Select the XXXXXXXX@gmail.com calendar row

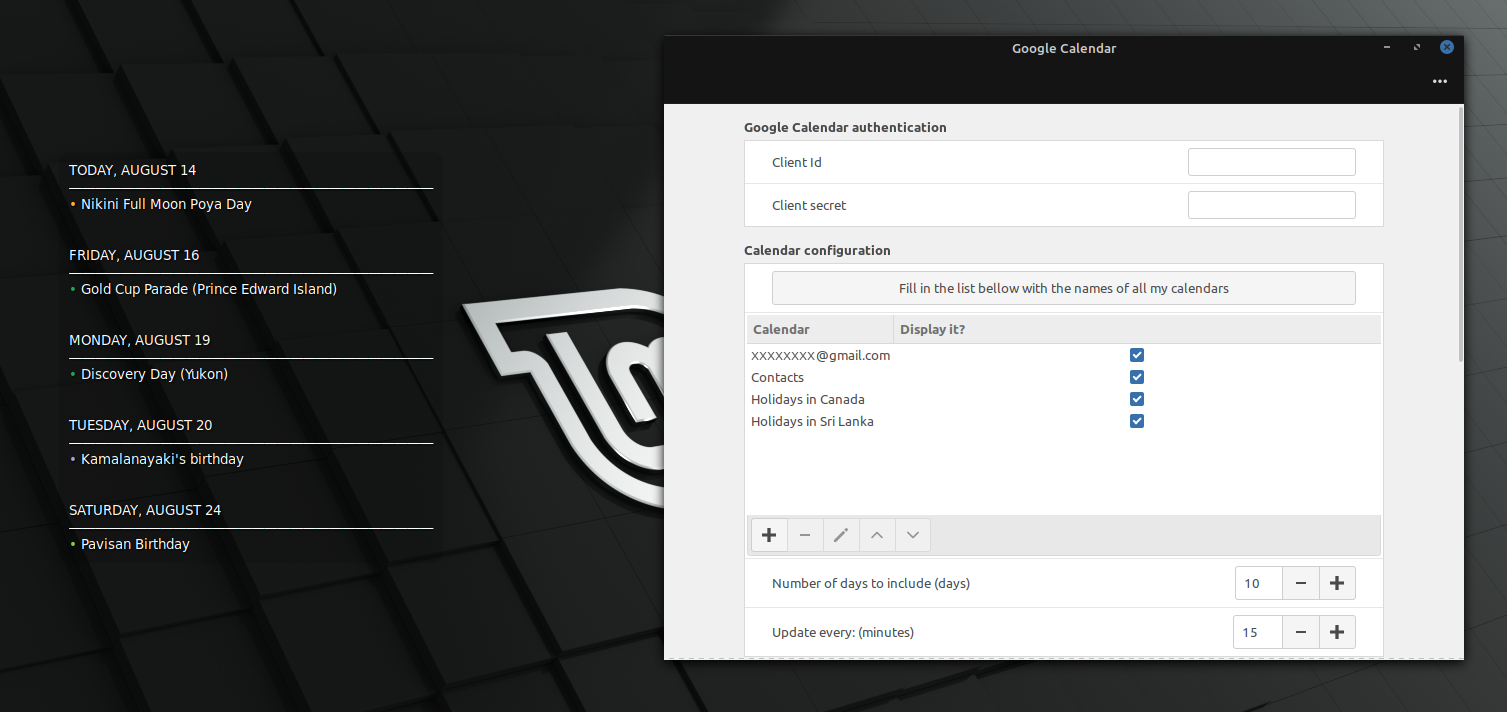1064,355
